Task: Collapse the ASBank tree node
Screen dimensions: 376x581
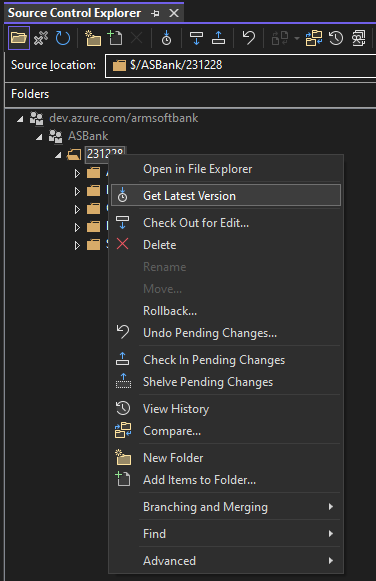Action: (39, 137)
